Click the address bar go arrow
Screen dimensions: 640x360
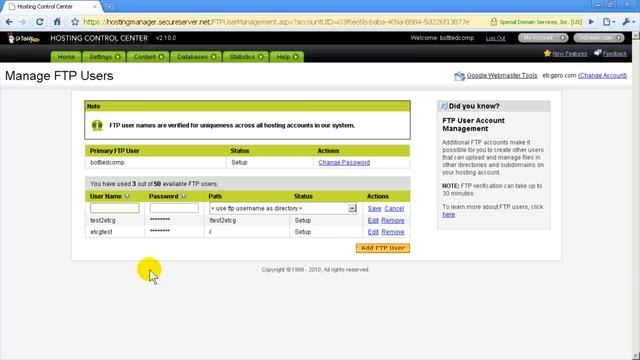591,22
